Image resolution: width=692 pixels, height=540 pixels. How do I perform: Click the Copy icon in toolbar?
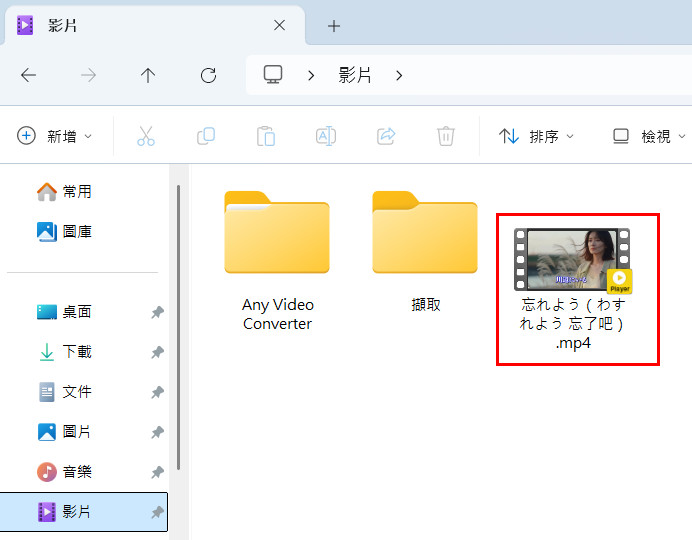point(206,136)
